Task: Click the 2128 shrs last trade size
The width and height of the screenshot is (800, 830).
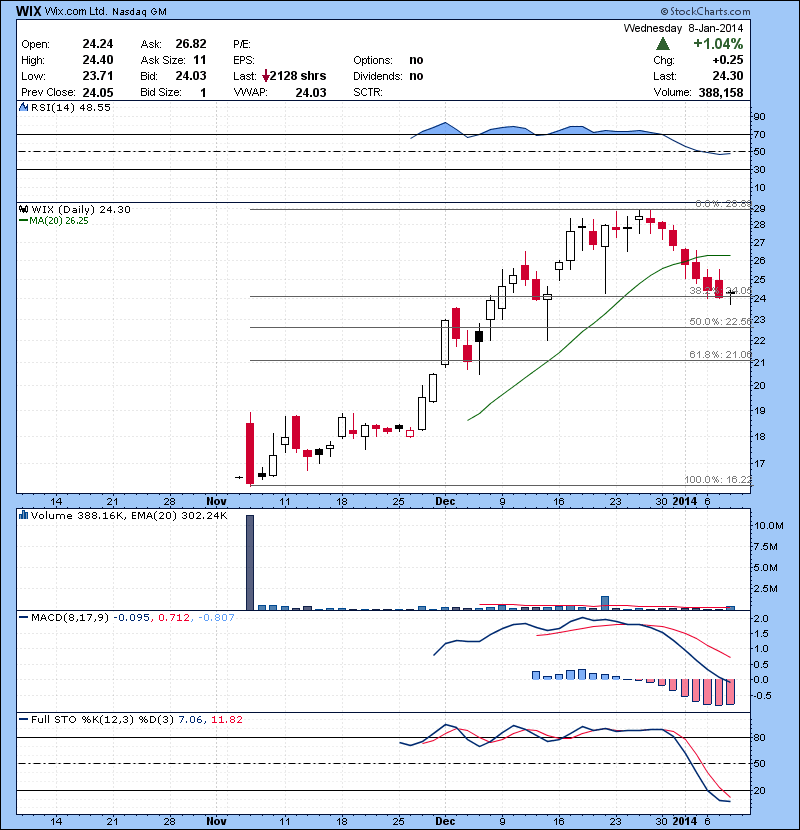Action: [x=298, y=76]
